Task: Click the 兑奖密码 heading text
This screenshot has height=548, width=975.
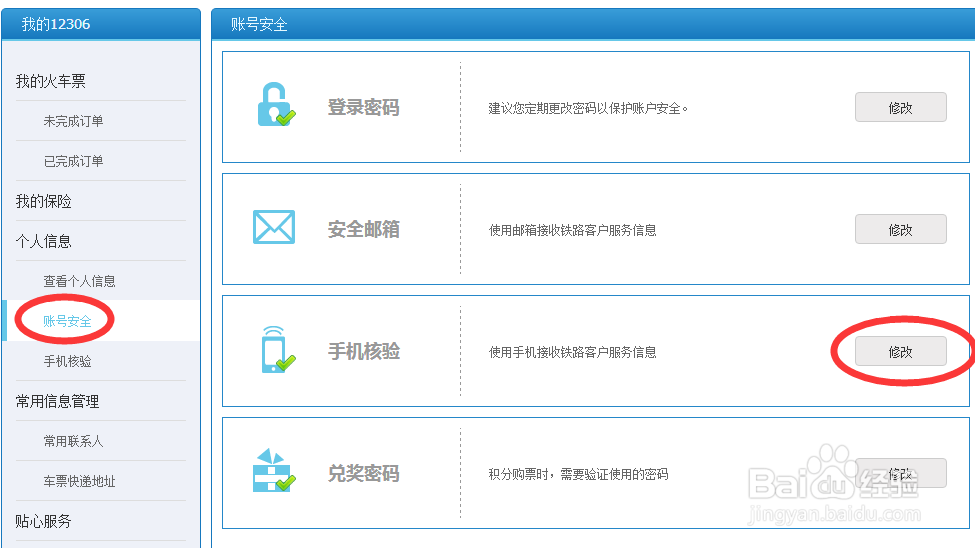Action: (364, 473)
